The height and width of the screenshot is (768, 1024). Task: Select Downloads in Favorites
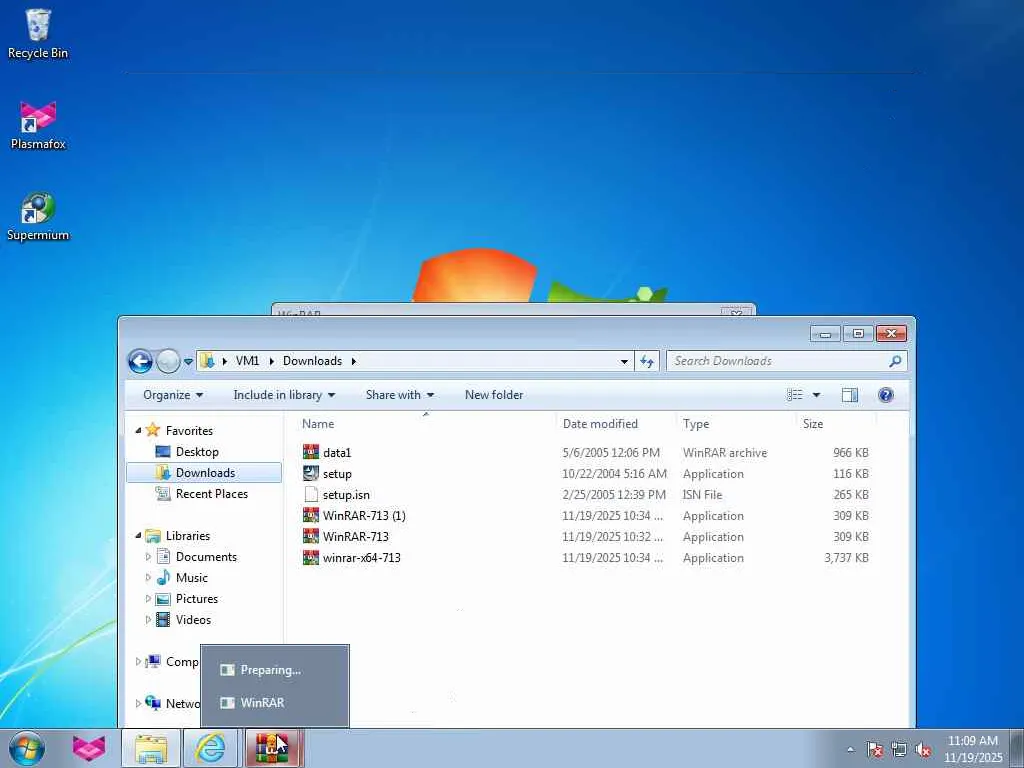[204, 473]
